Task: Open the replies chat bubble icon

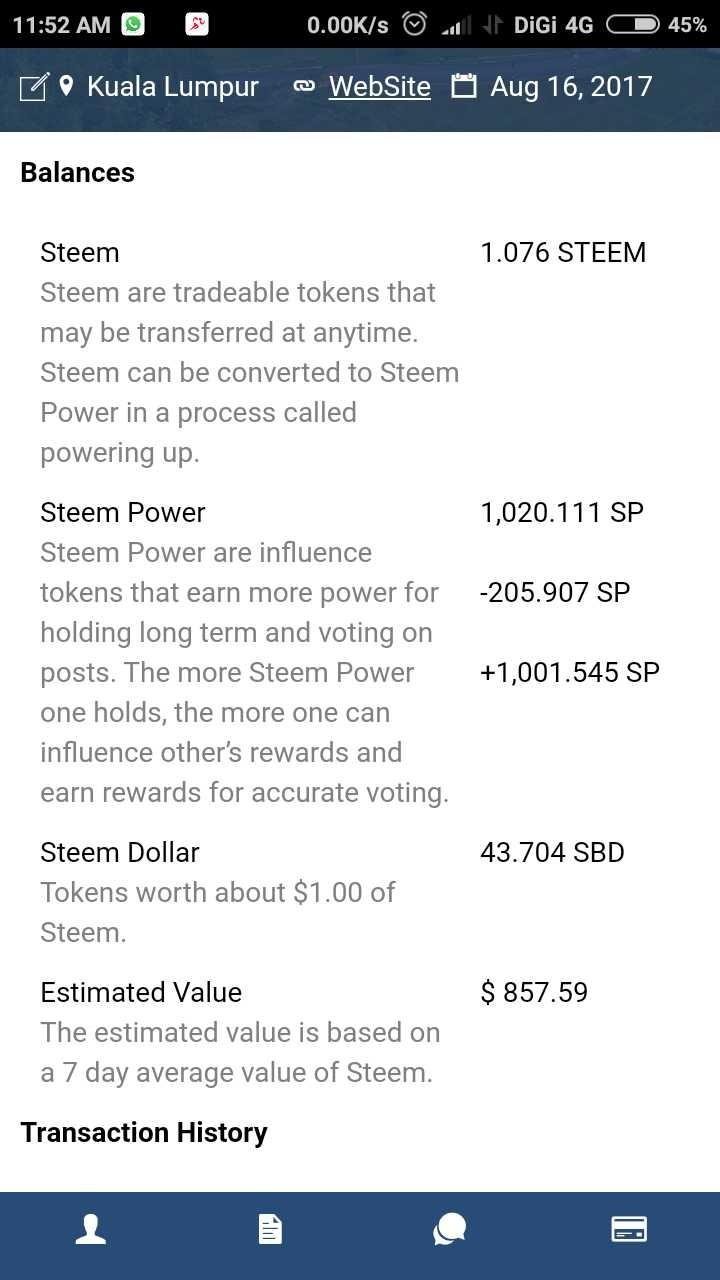Action: pyautogui.click(x=449, y=1229)
